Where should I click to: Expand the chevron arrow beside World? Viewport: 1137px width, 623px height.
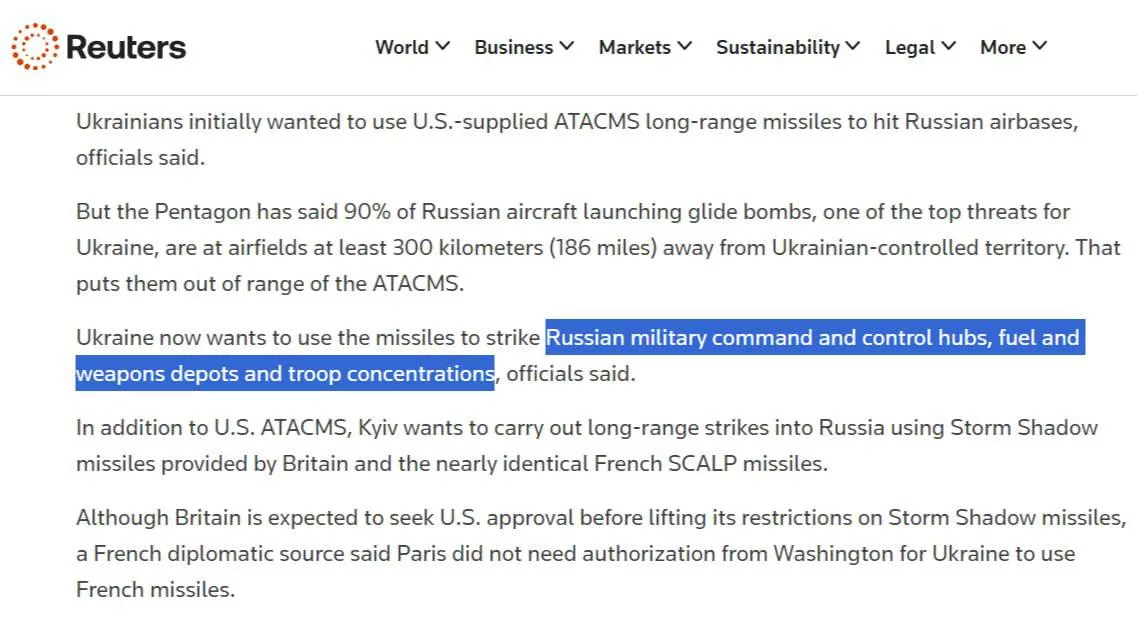point(443,46)
